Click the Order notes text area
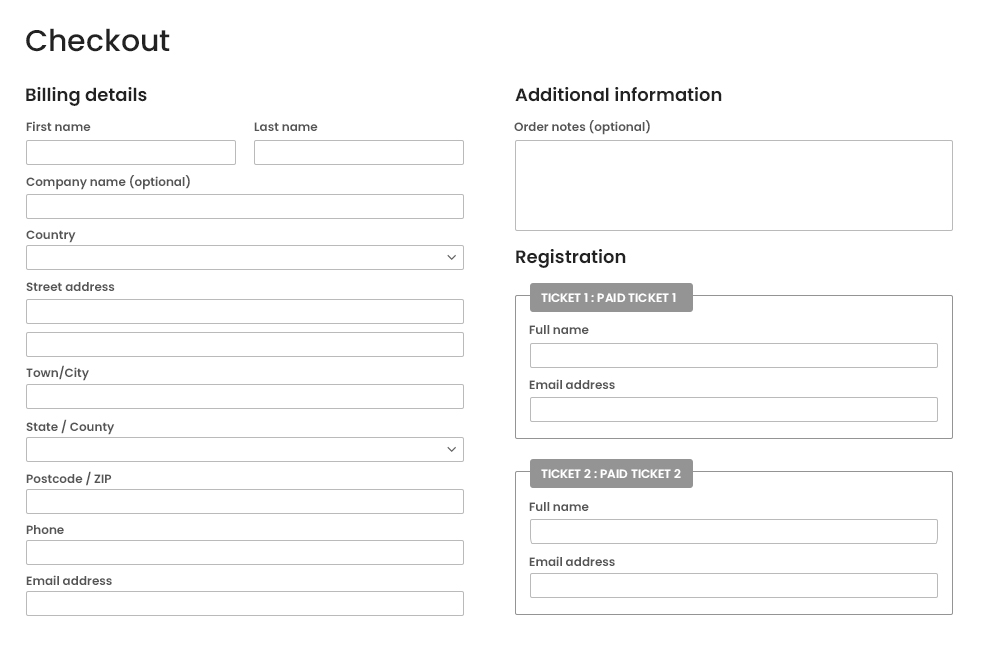The height and width of the screenshot is (667, 1000). click(733, 185)
